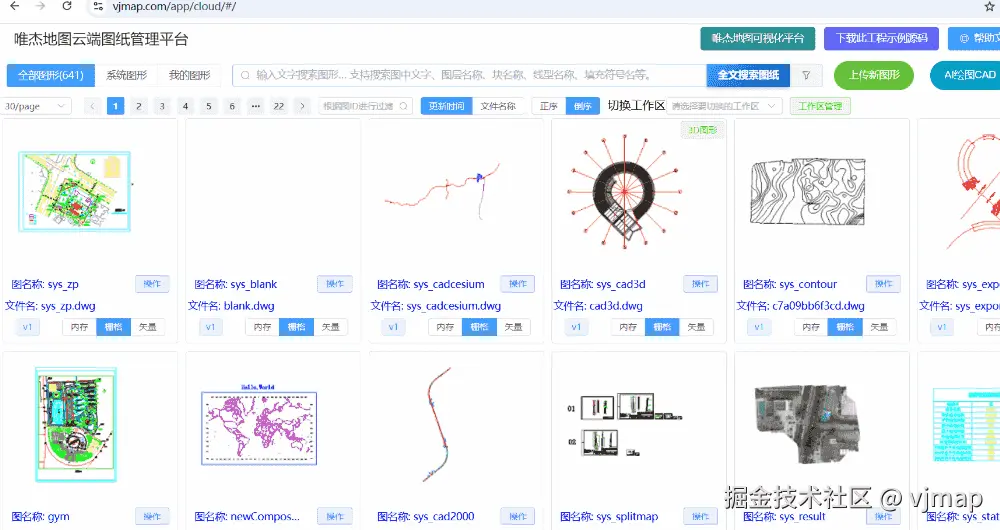The height and width of the screenshot is (530, 1000).
Task: Choose 内存 mode for sys_cadcesium
Action: (x=445, y=327)
